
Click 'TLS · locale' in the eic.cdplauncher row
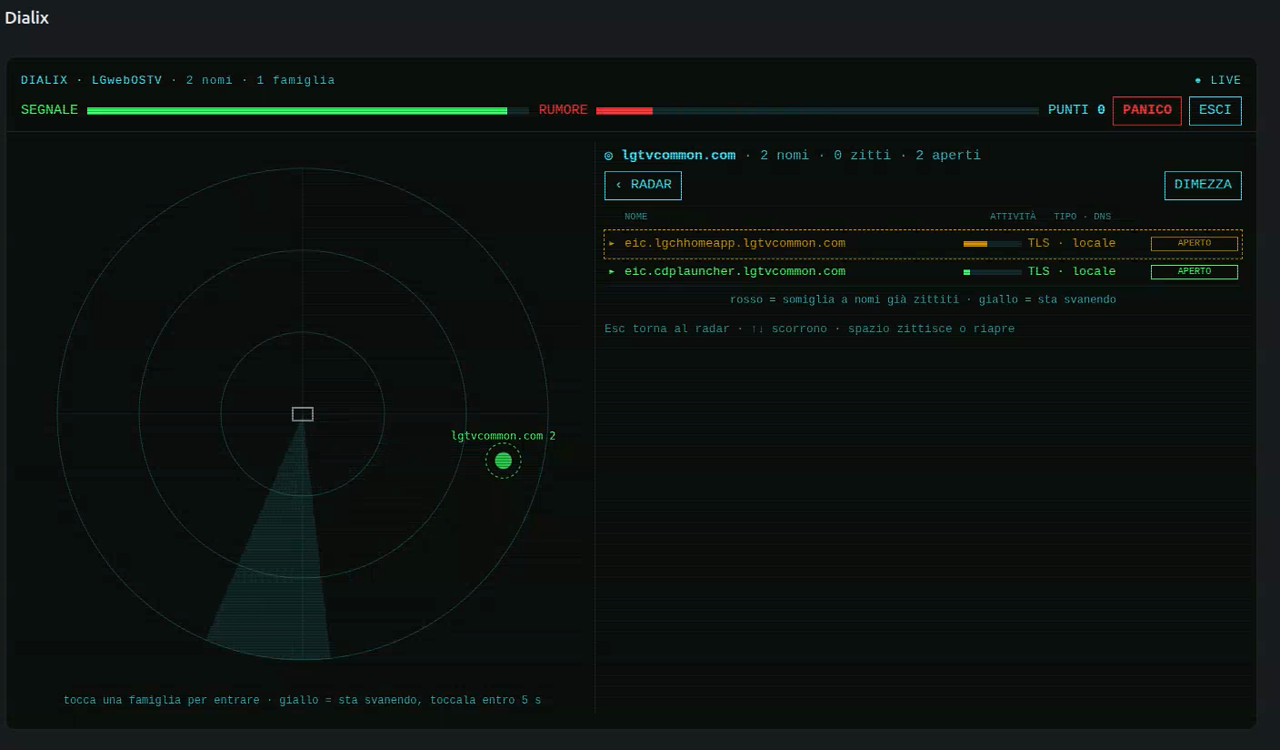pyautogui.click(x=1072, y=271)
